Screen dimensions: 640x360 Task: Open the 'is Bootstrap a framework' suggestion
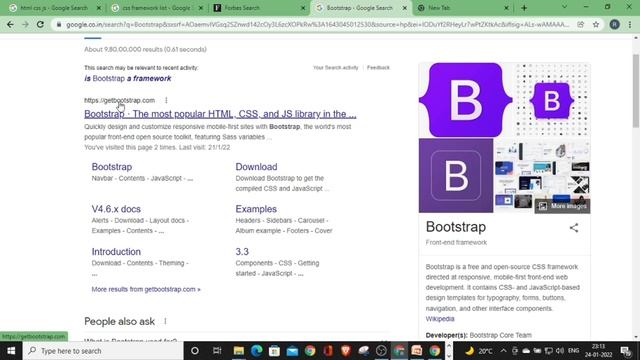[x=128, y=78]
